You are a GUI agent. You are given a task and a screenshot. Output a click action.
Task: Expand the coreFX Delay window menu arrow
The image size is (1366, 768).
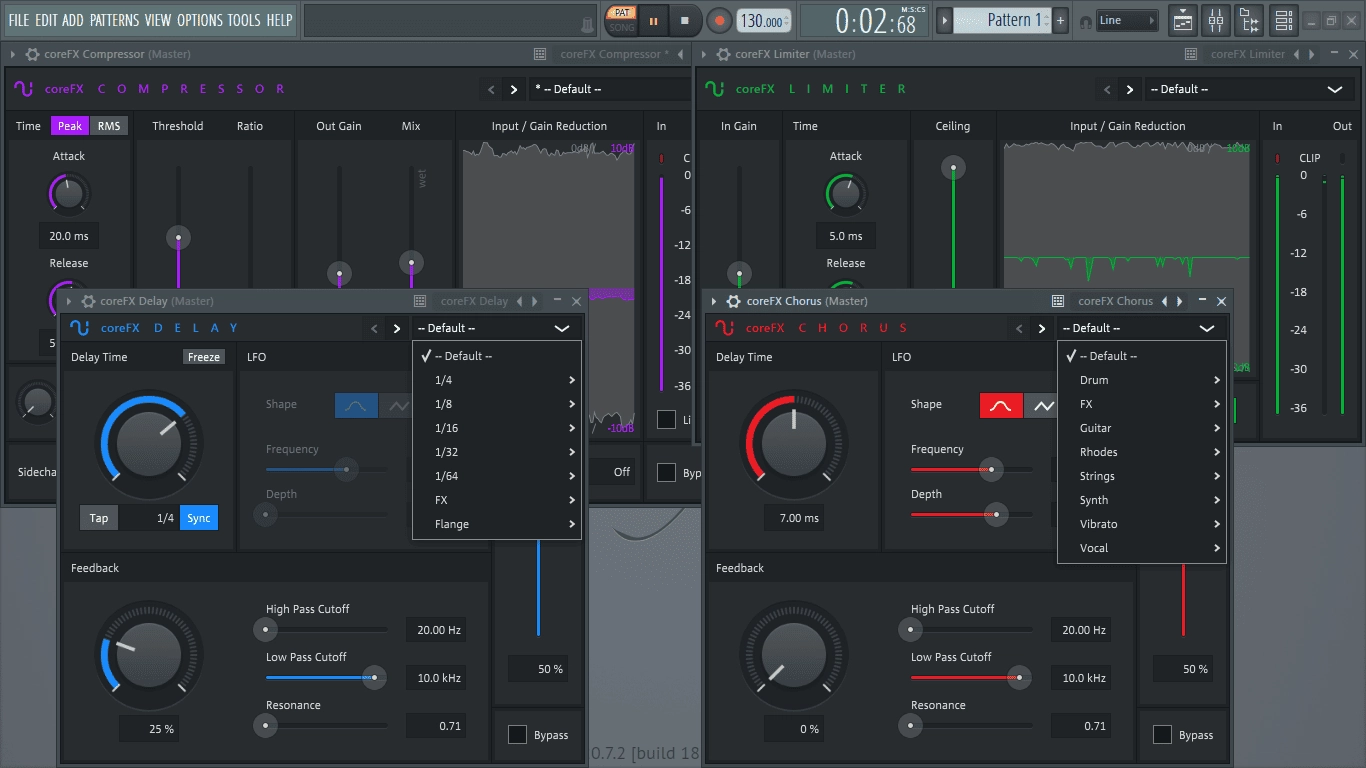coord(69,301)
